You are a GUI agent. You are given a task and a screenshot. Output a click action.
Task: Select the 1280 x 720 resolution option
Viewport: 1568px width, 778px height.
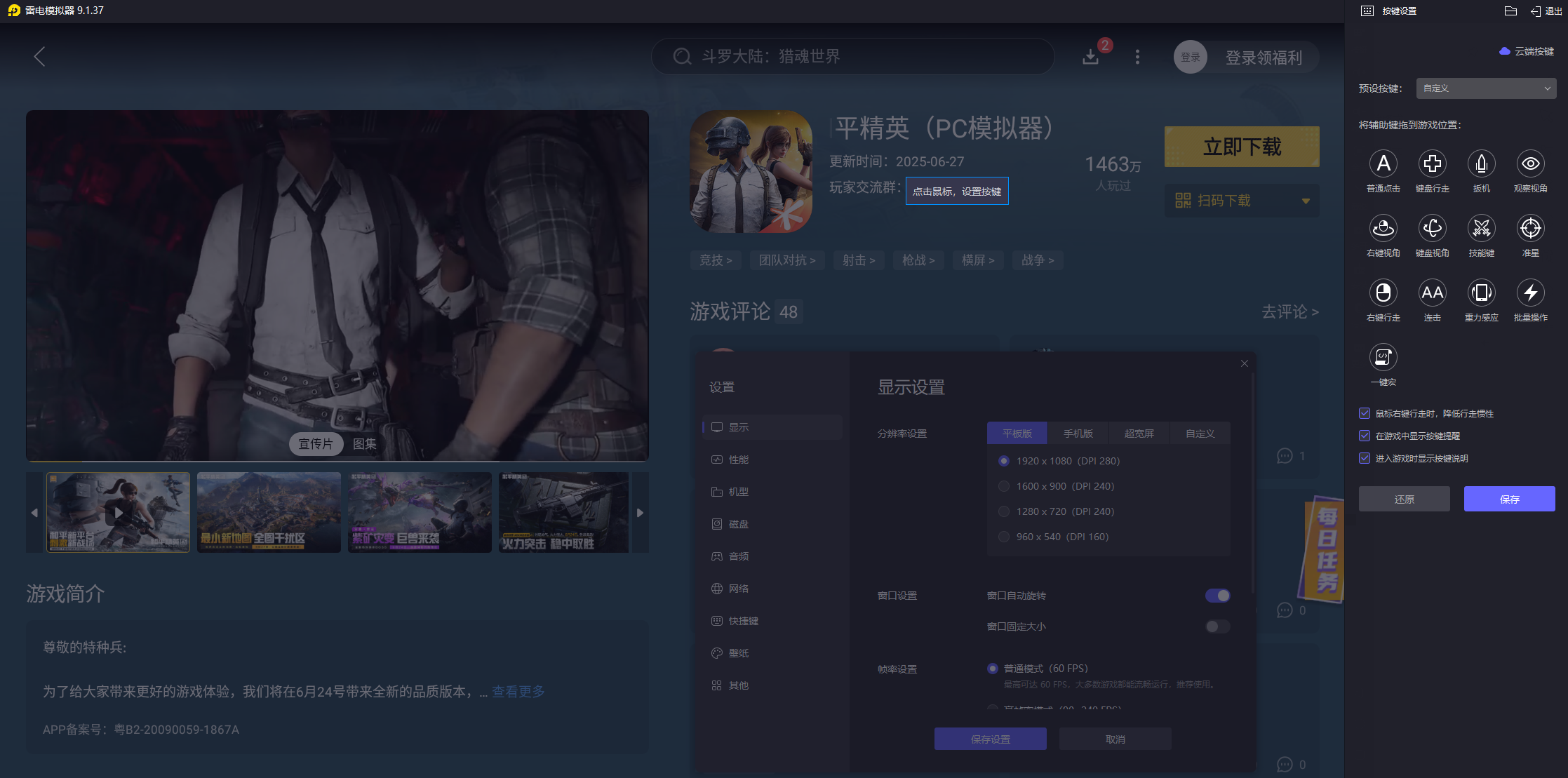[1003, 511]
